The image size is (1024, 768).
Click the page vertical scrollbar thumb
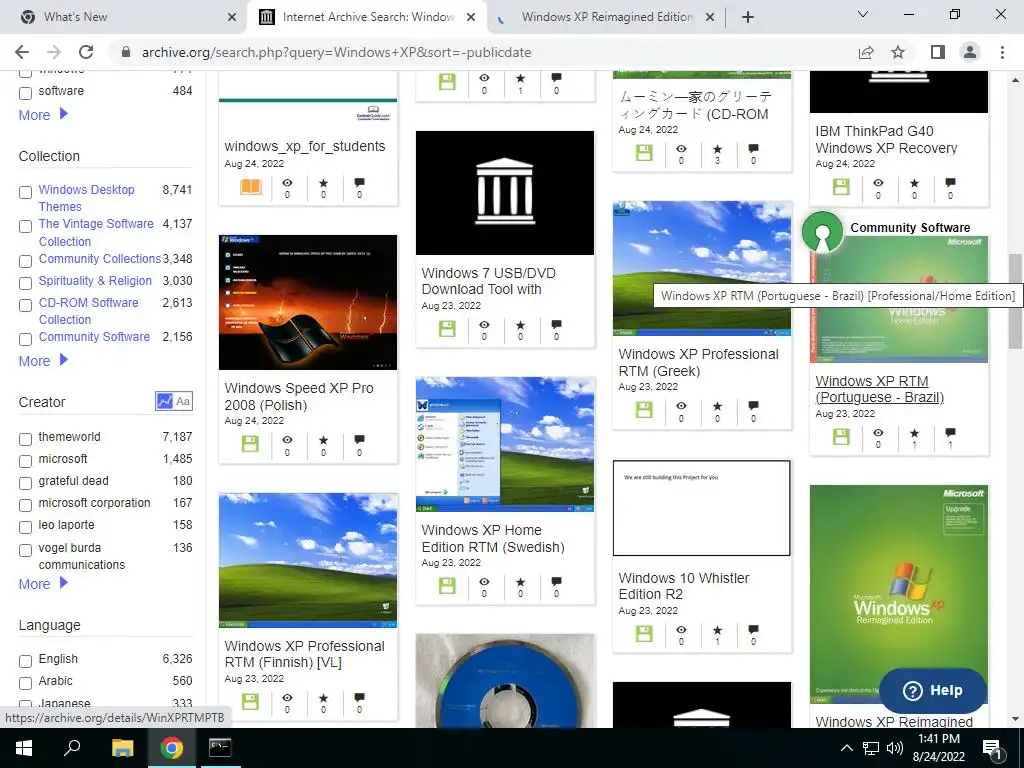point(1015,302)
